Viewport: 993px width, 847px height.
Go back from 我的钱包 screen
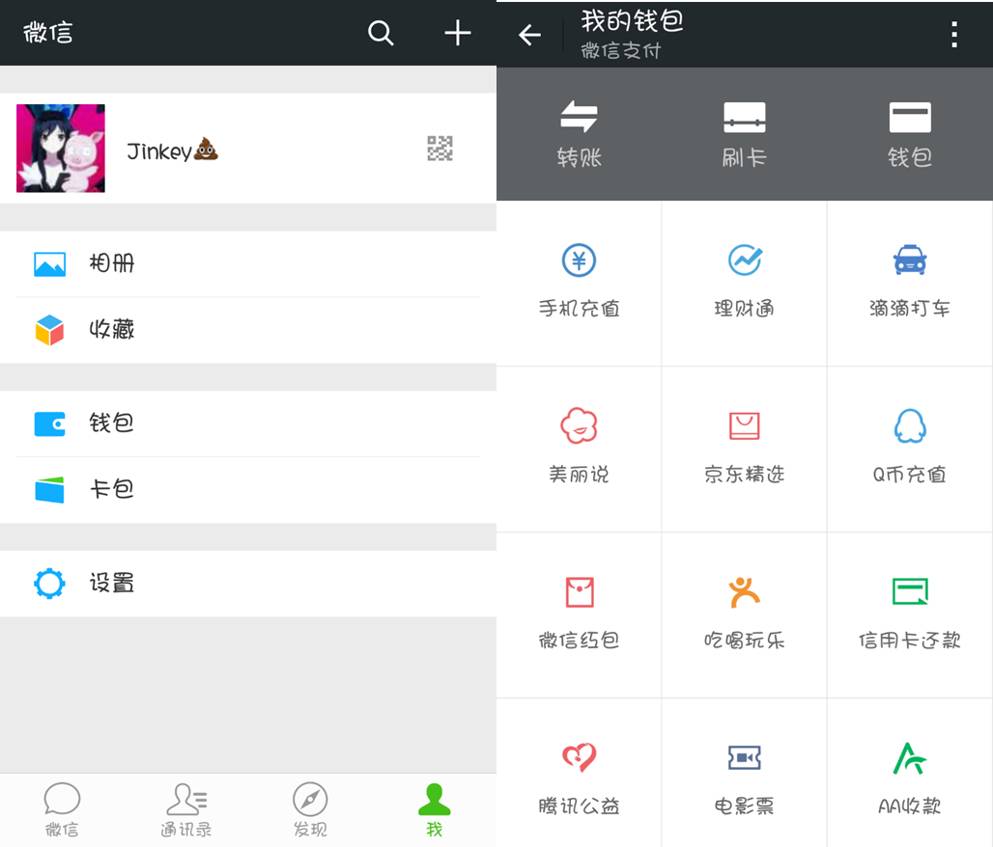pos(529,35)
